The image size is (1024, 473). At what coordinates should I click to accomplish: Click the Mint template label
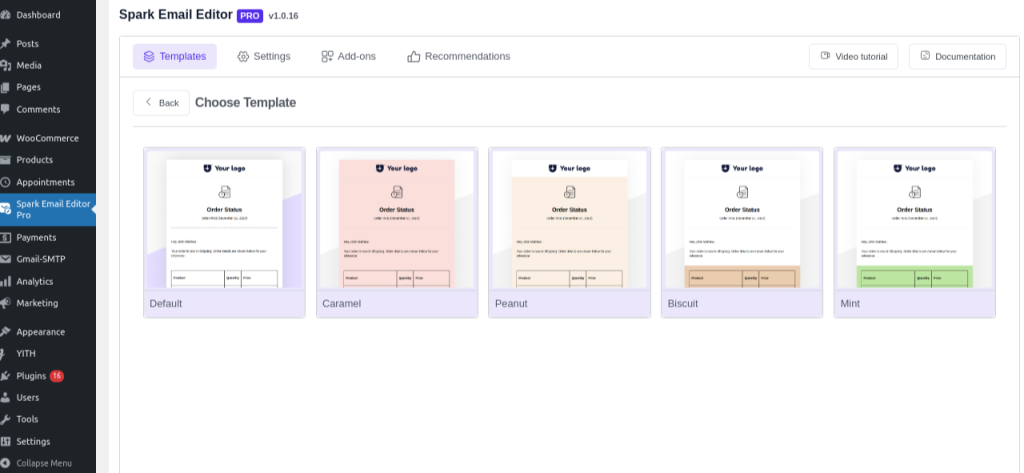[x=850, y=304]
